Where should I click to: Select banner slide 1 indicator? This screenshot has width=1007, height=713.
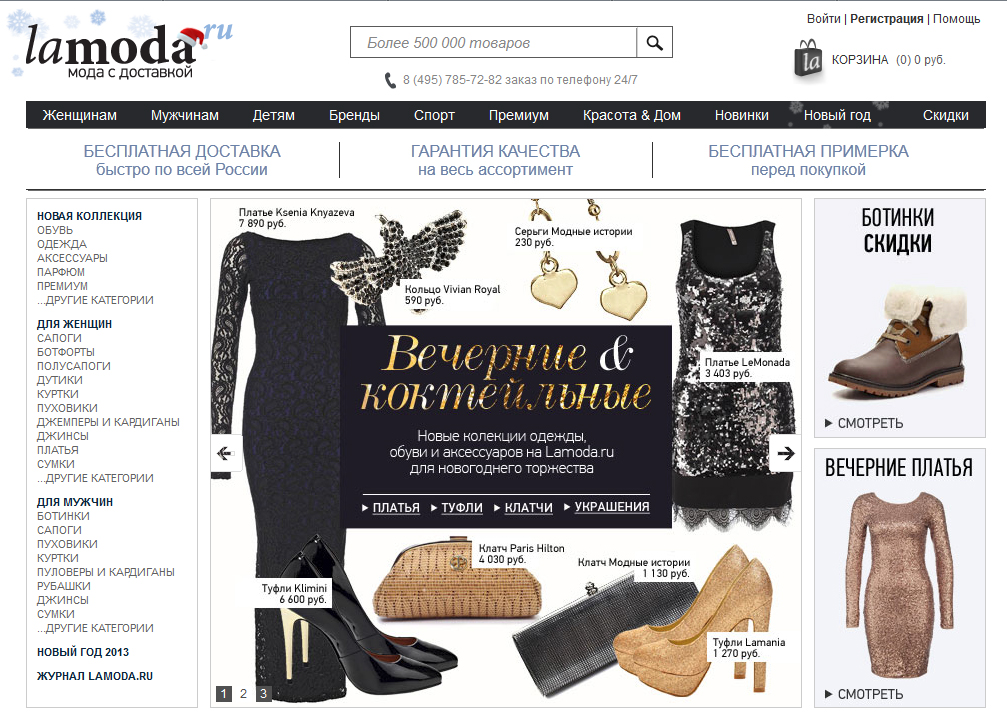pos(223,694)
